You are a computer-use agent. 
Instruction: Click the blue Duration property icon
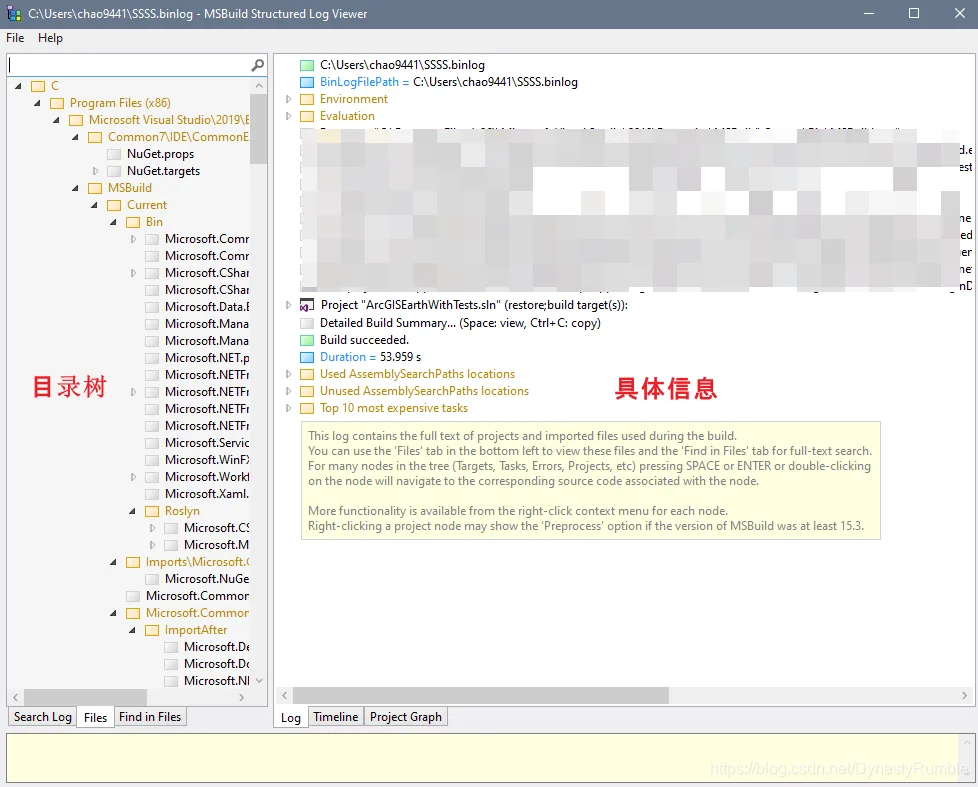click(306, 357)
